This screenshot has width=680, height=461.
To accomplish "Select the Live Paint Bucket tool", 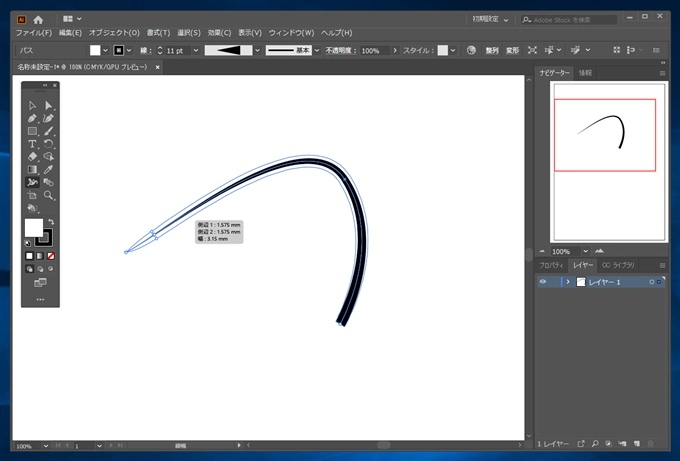I will [32, 208].
